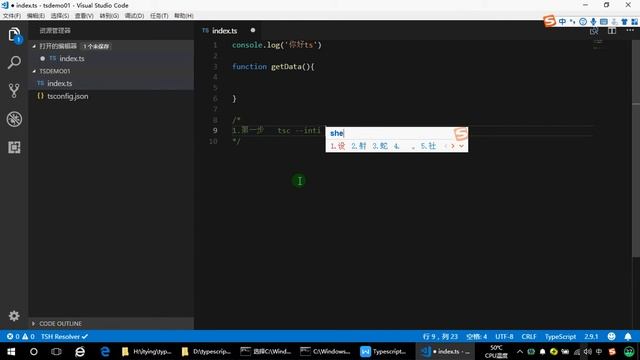Click the 1 unsaved (1个未保存) badge
The width and height of the screenshot is (640, 360).
coord(96,46)
